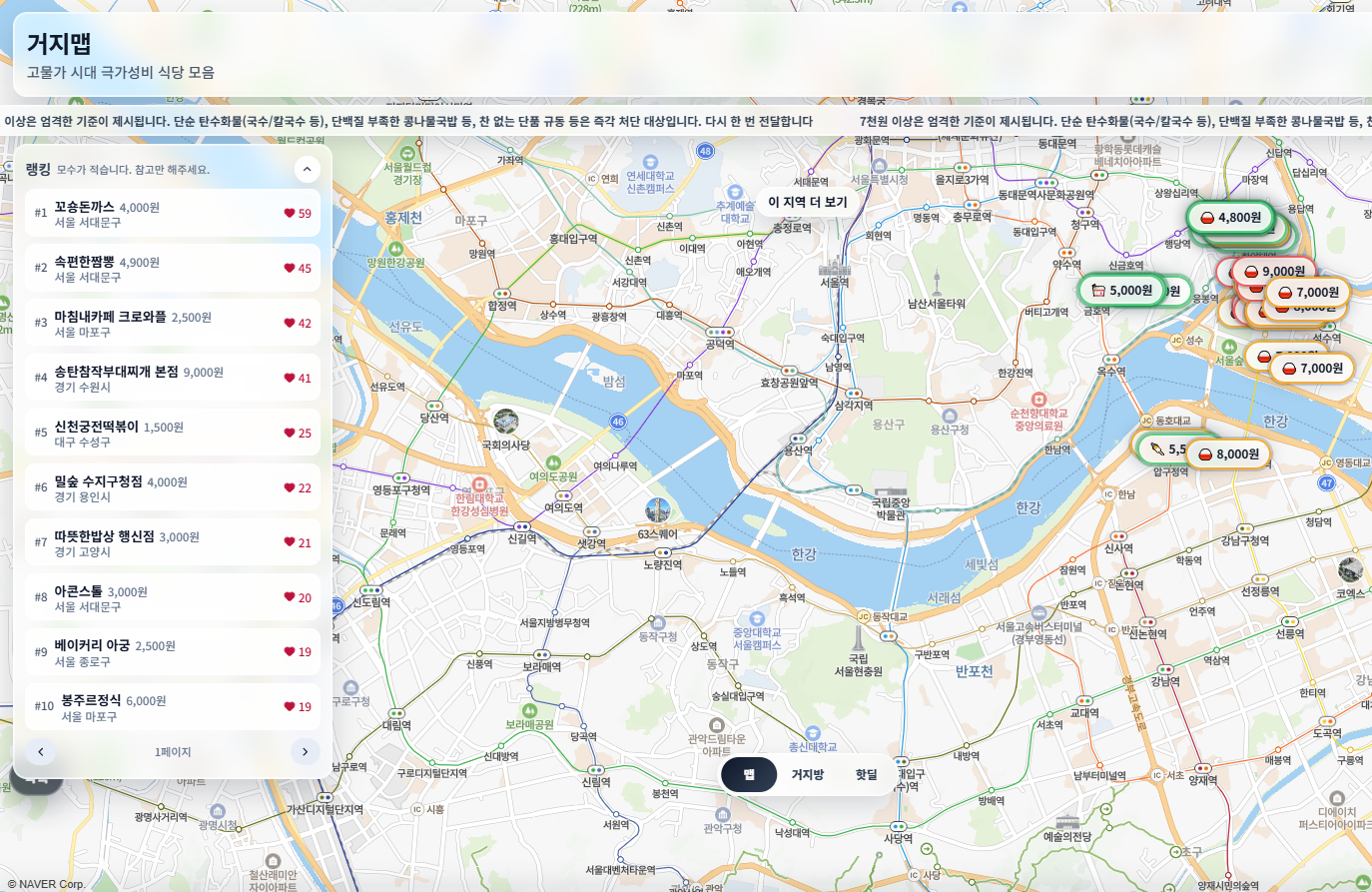Open the 9,000원 red map marker
This screenshot has height=892, width=1372.
coord(1273,271)
